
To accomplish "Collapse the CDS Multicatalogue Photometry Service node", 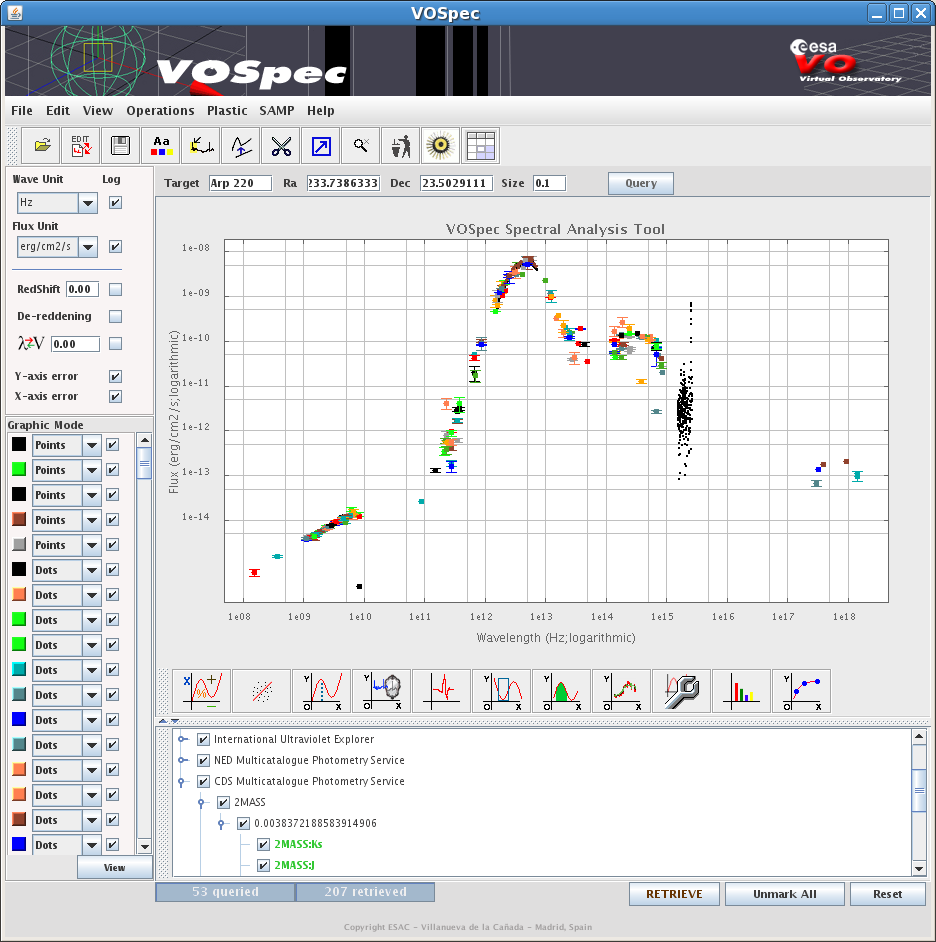I will click(x=181, y=782).
